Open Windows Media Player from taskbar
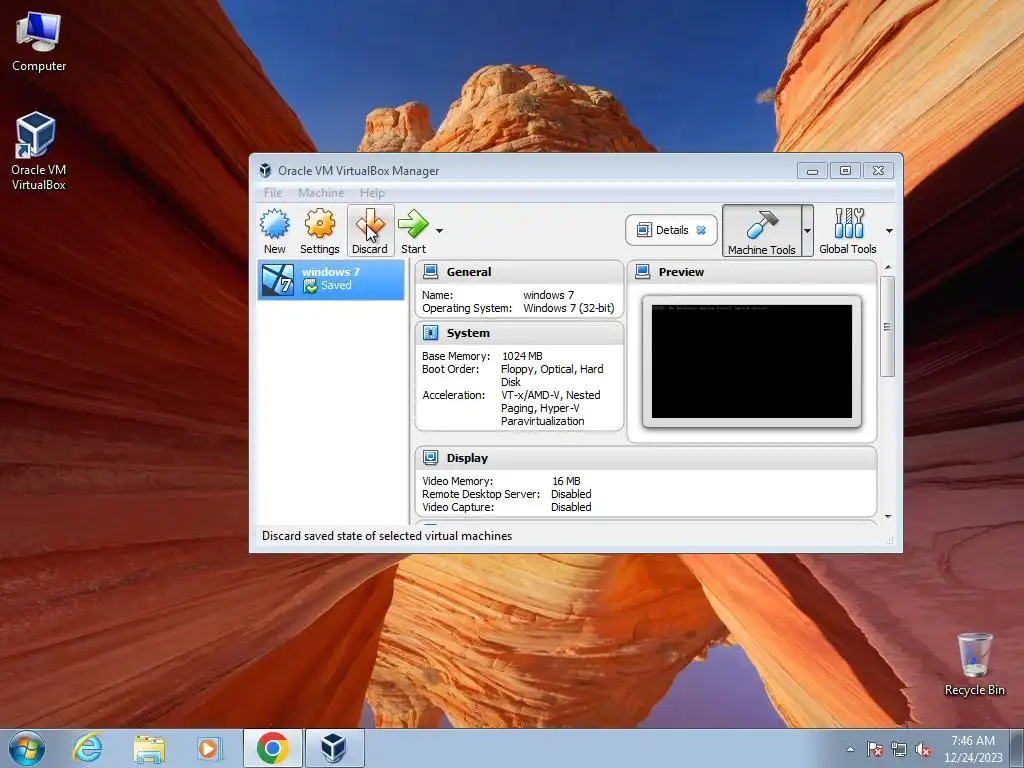The image size is (1024, 768). click(x=210, y=748)
